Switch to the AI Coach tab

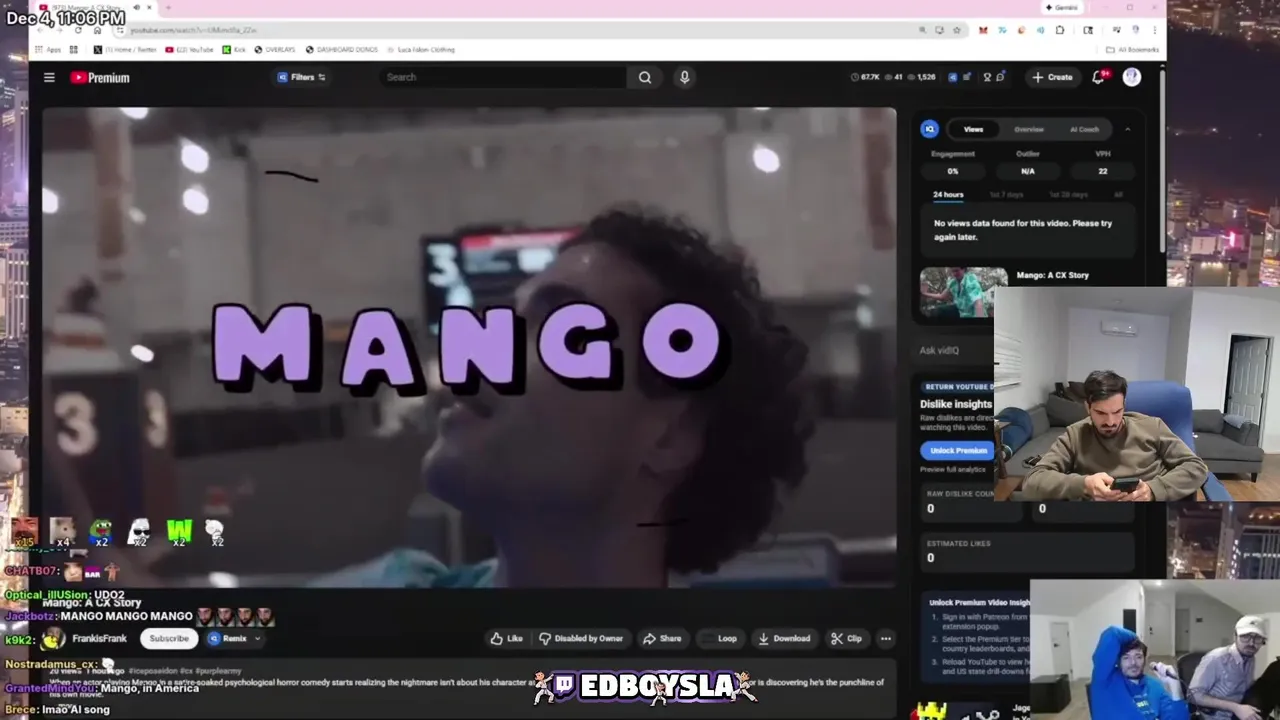coord(1084,129)
